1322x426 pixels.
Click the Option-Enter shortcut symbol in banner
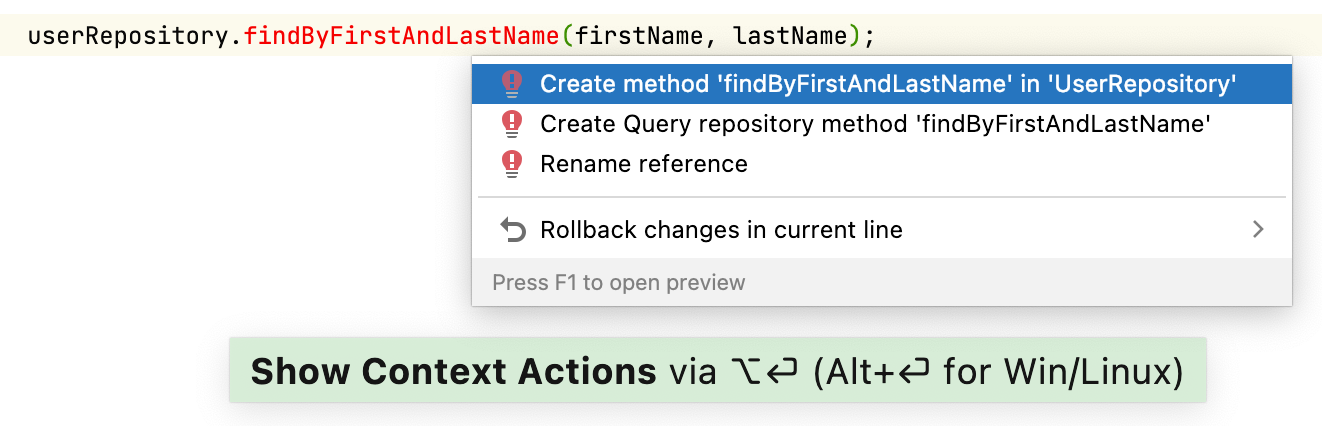(x=761, y=373)
